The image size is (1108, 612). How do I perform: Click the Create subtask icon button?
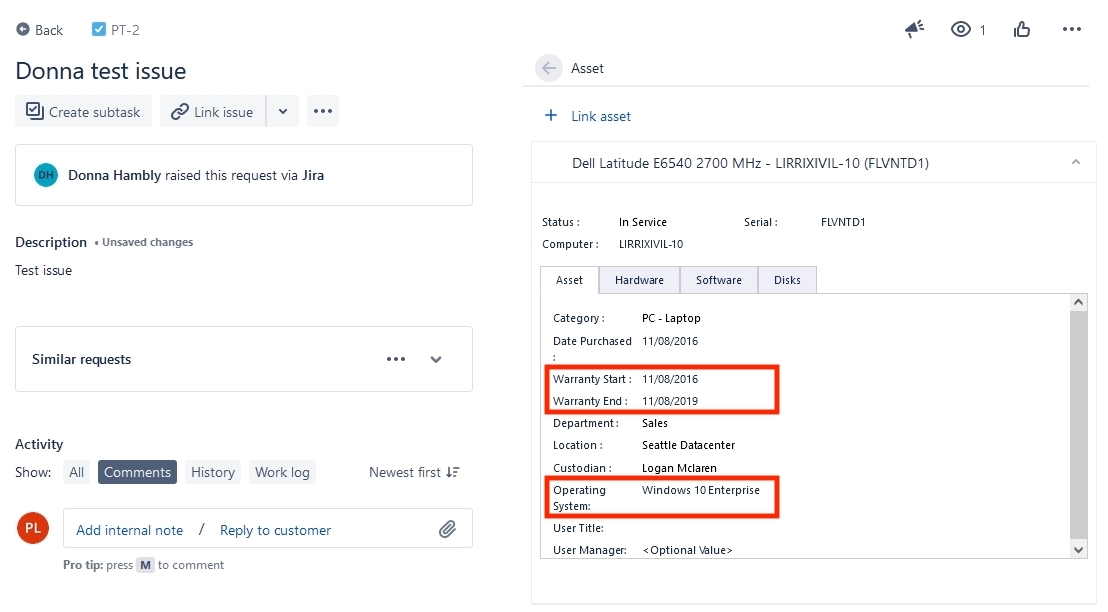31,111
